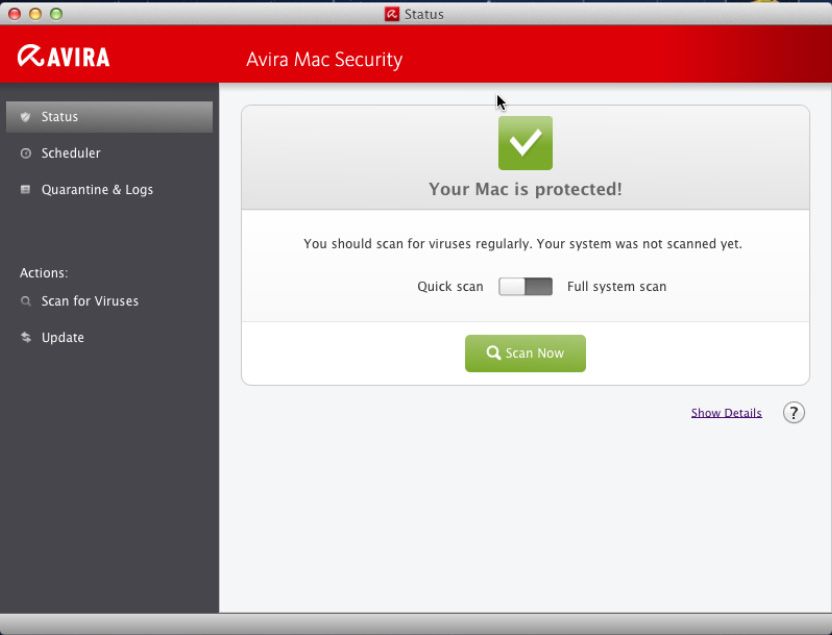Click the Full system scan label
The height and width of the screenshot is (635, 832).
[x=617, y=286]
